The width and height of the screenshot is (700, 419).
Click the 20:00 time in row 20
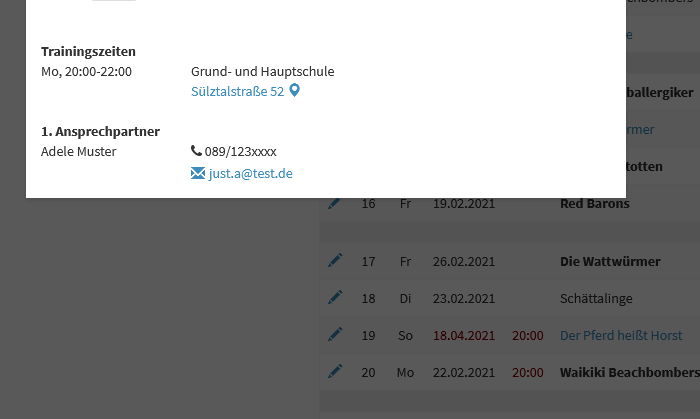527,372
